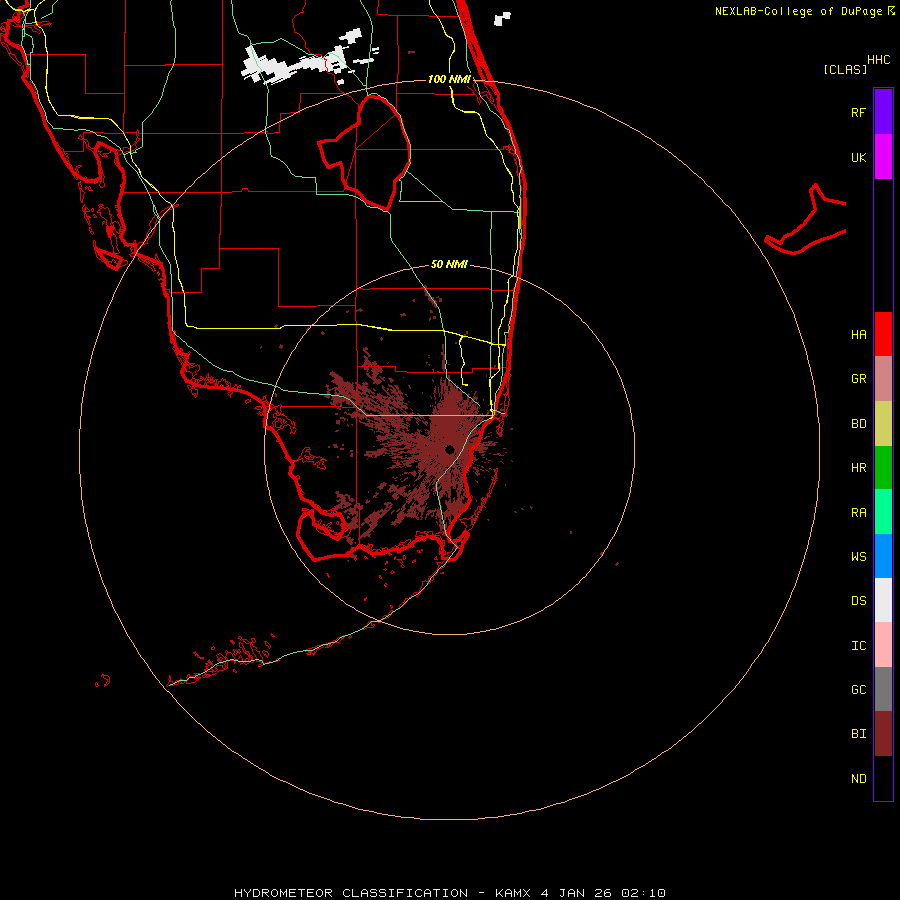This screenshot has height=900, width=900.
Task: Click the HYDROMETEOR CLASSIFICATION title text
Action: (351, 893)
